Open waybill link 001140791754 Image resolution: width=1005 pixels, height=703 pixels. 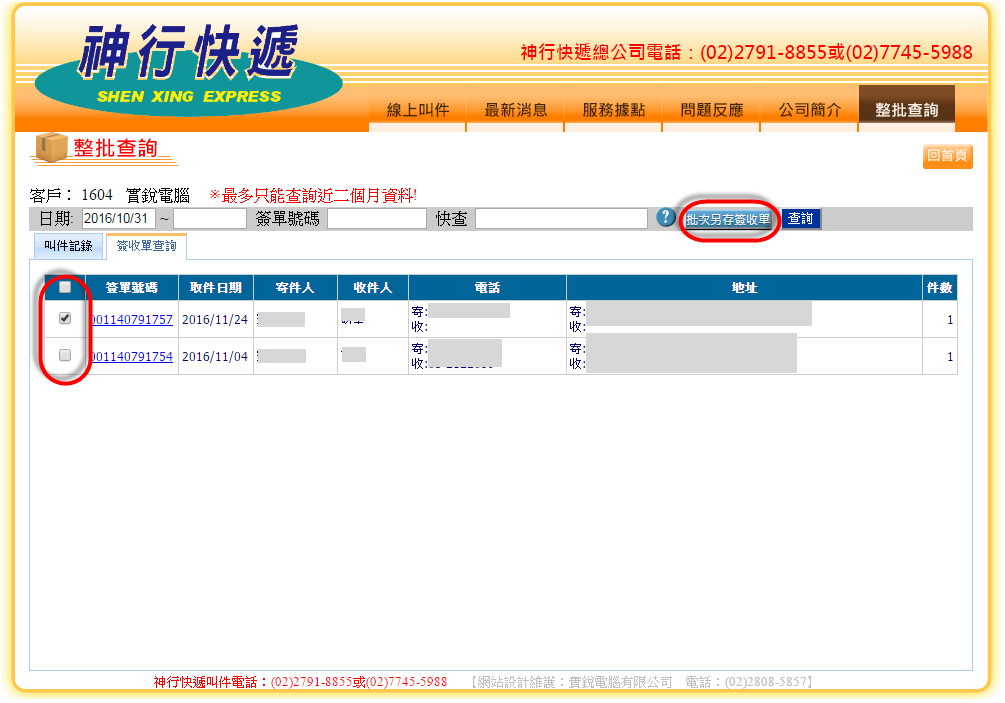click(x=132, y=357)
